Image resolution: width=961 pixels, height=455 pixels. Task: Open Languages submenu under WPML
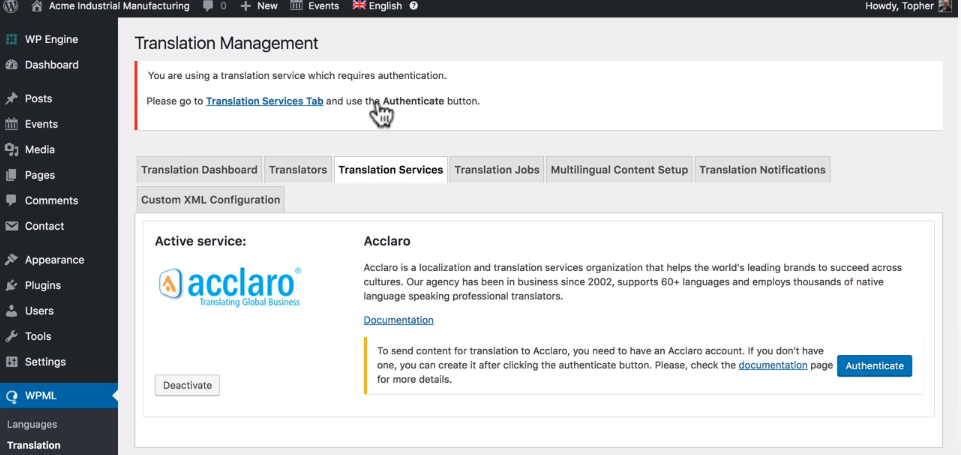32,424
